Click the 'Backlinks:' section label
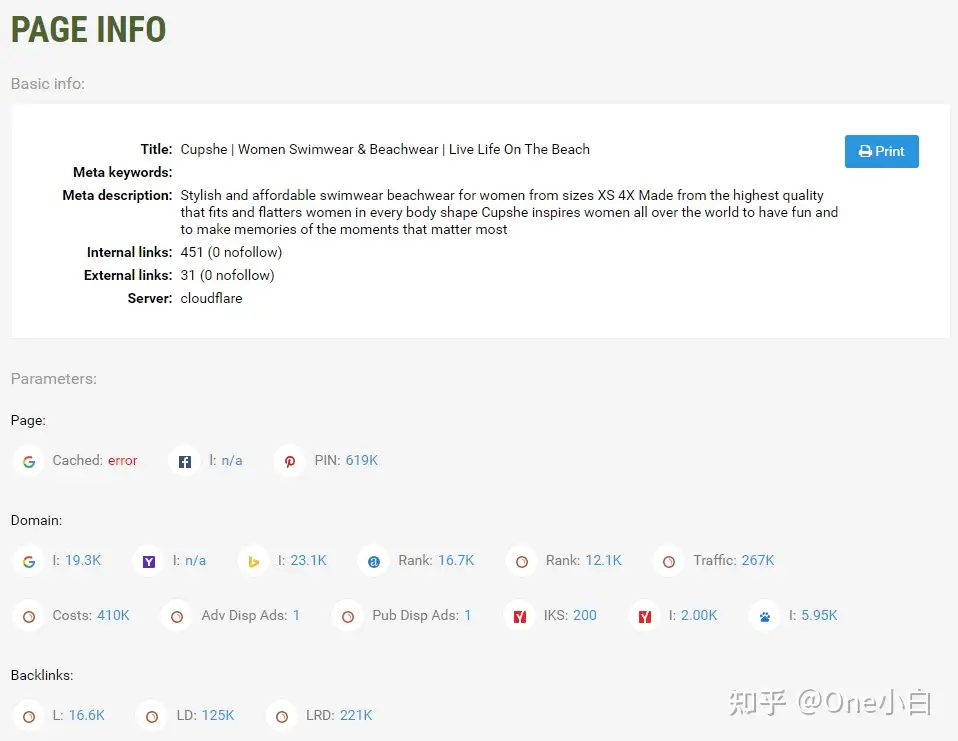This screenshot has height=741, width=958. pyautogui.click(x=42, y=675)
